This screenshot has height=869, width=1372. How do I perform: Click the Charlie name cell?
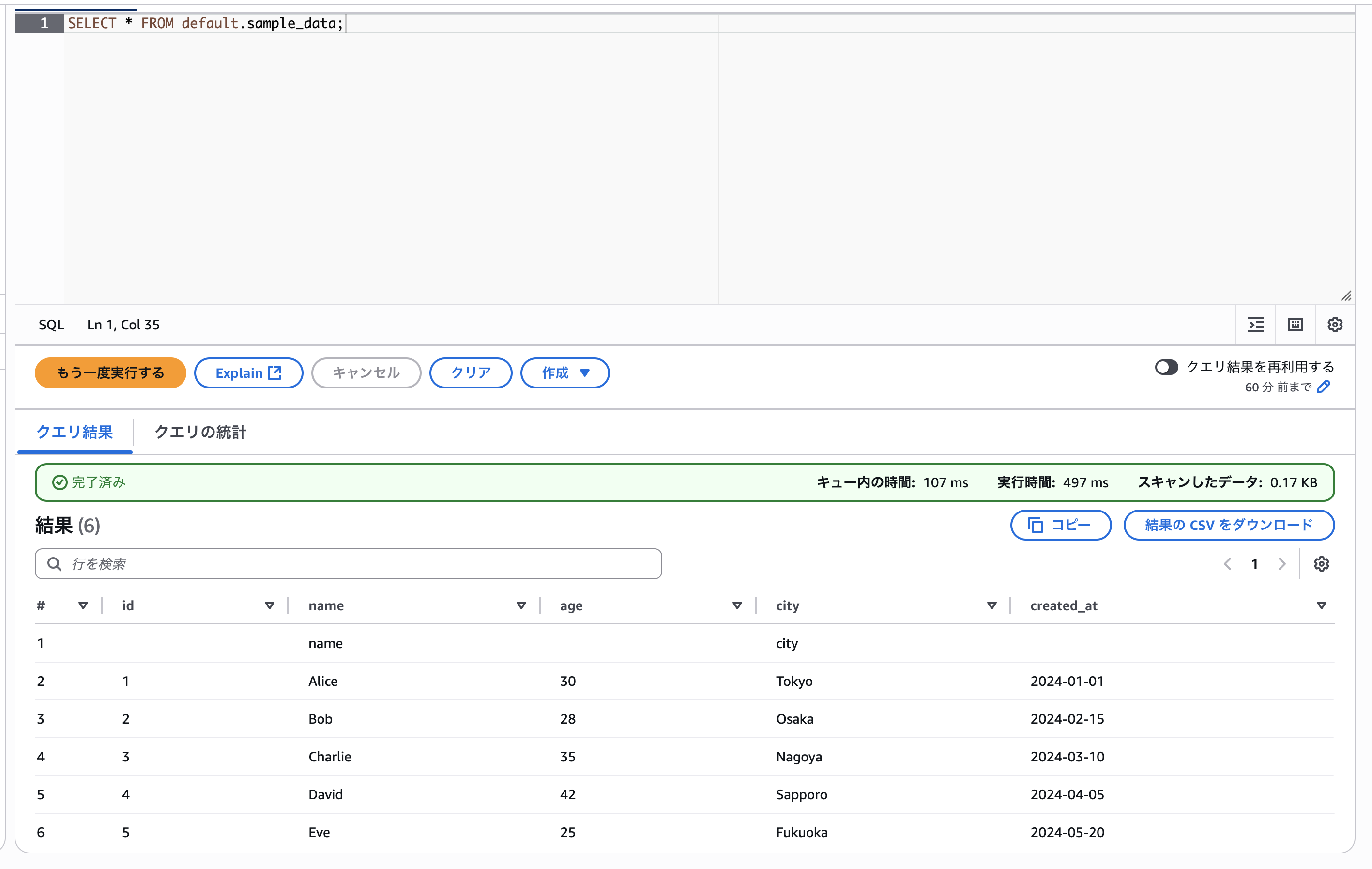tap(330, 757)
